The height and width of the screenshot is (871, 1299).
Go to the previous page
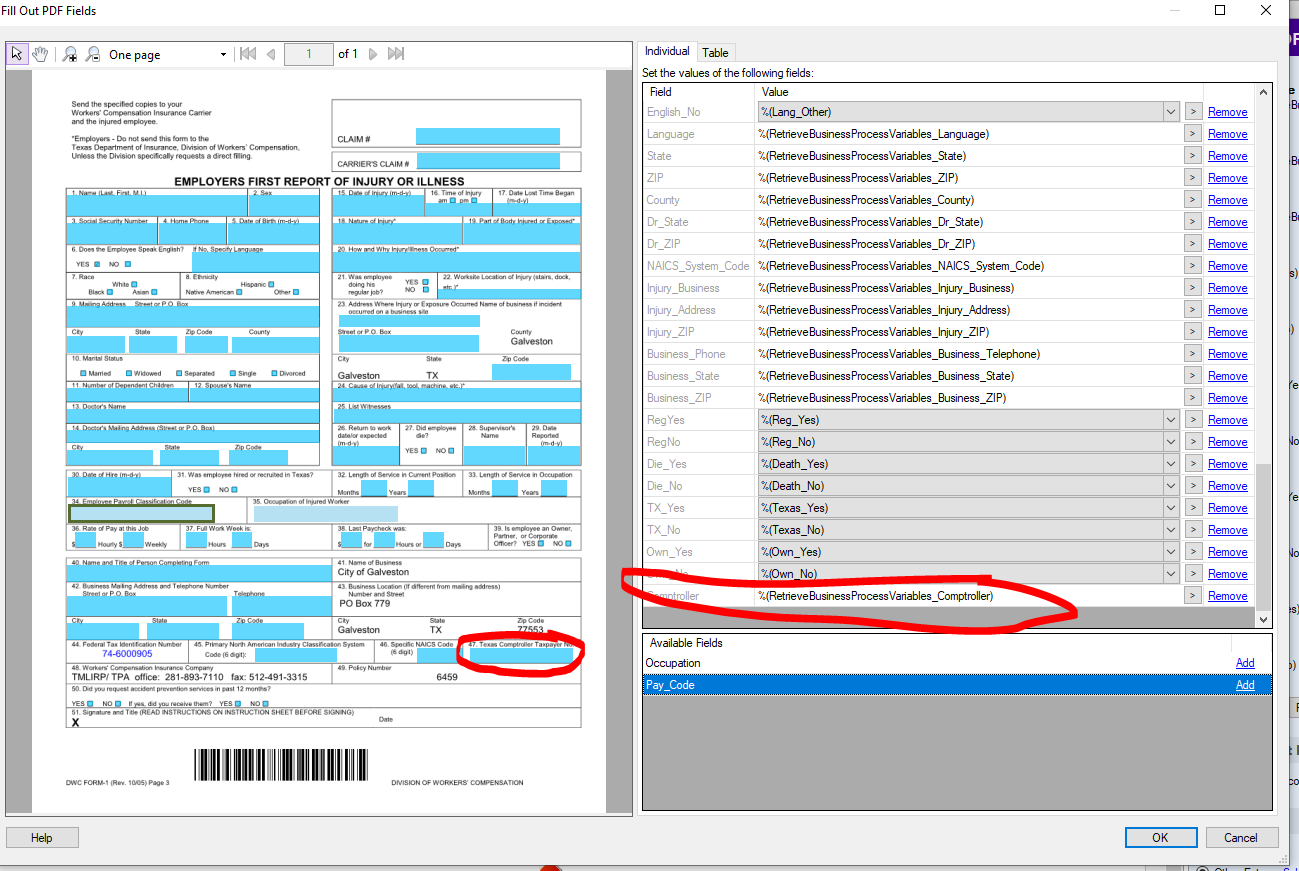pyautogui.click(x=270, y=54)
